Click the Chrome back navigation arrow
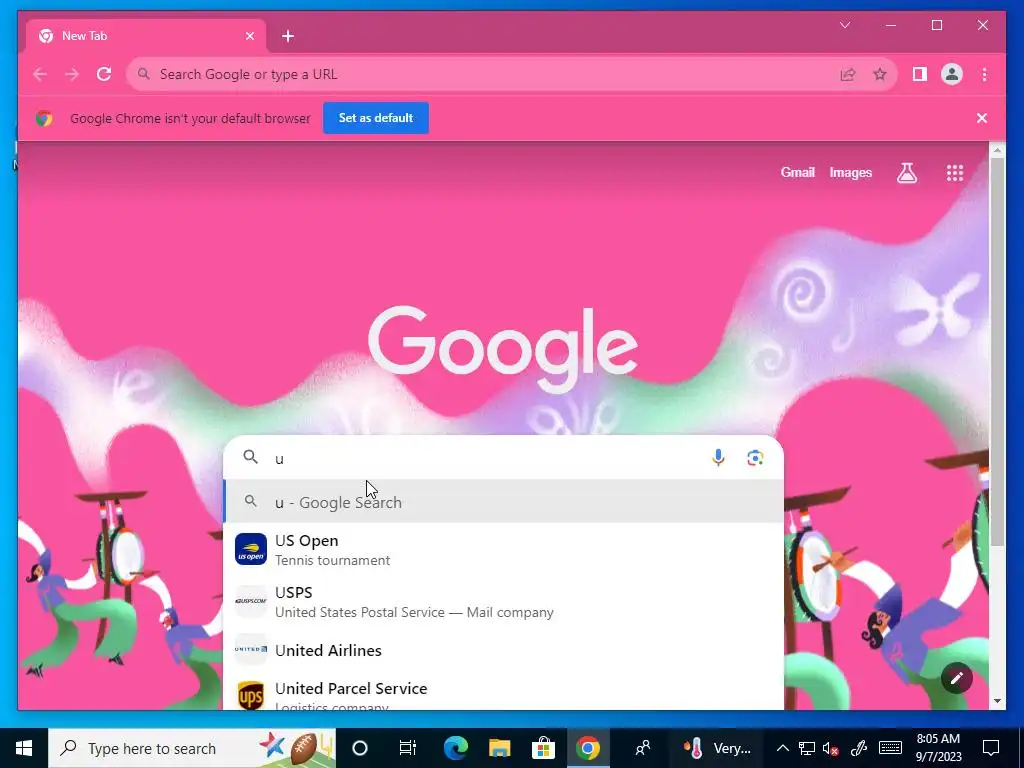 tap(40, 74)
